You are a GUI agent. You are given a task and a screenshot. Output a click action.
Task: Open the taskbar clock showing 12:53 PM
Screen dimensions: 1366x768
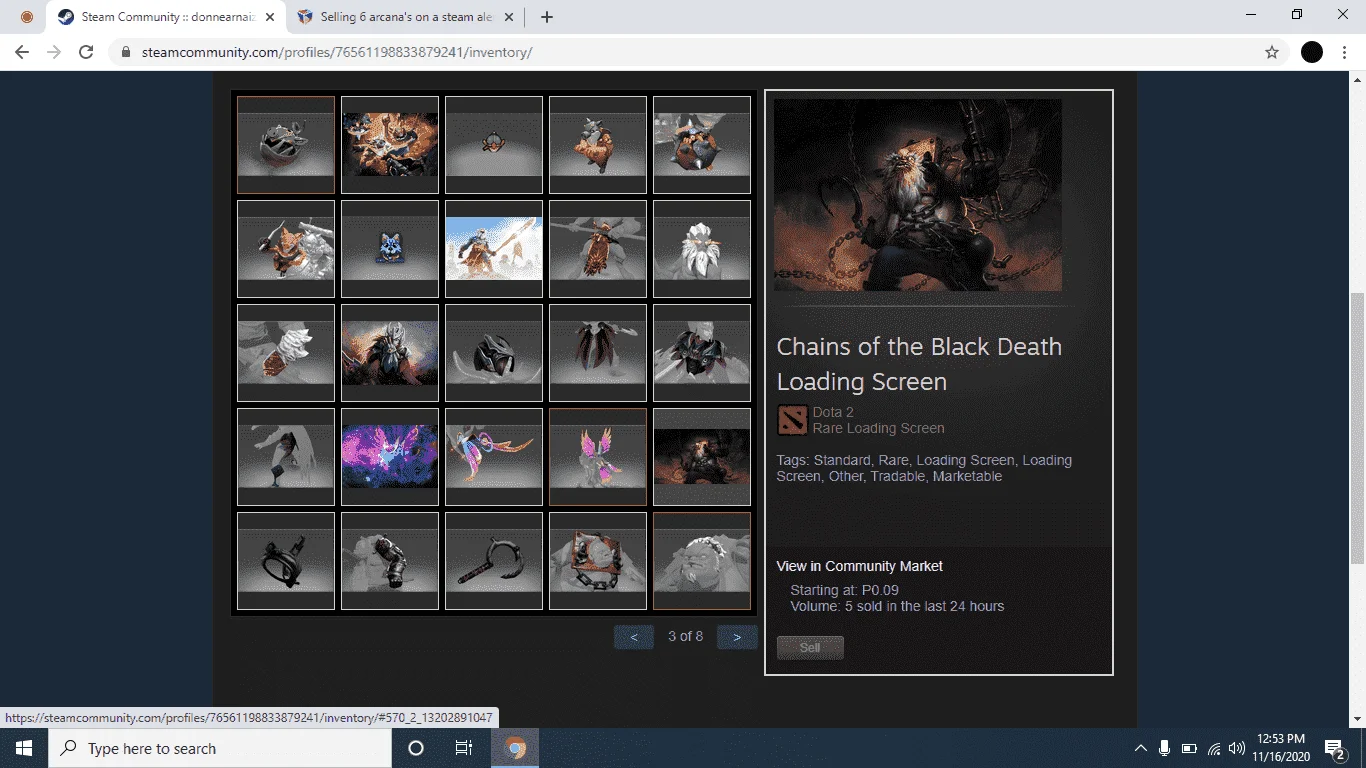1280,748
